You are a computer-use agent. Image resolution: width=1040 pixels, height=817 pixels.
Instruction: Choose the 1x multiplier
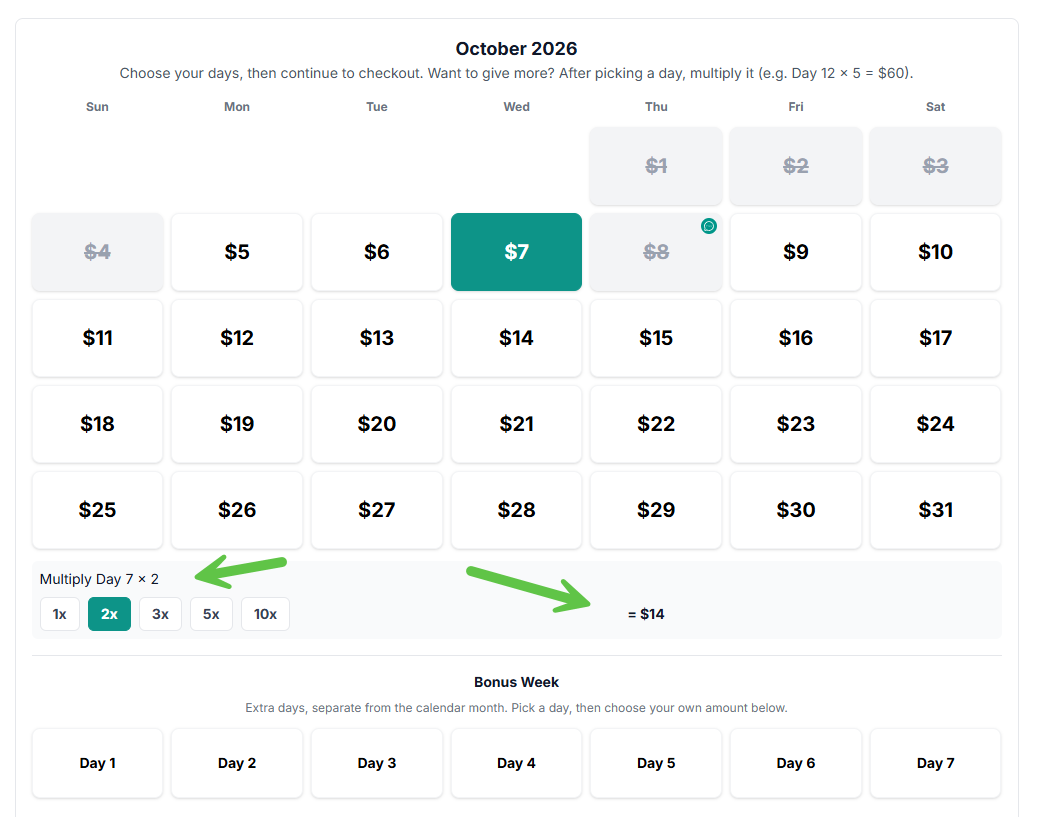60,614
